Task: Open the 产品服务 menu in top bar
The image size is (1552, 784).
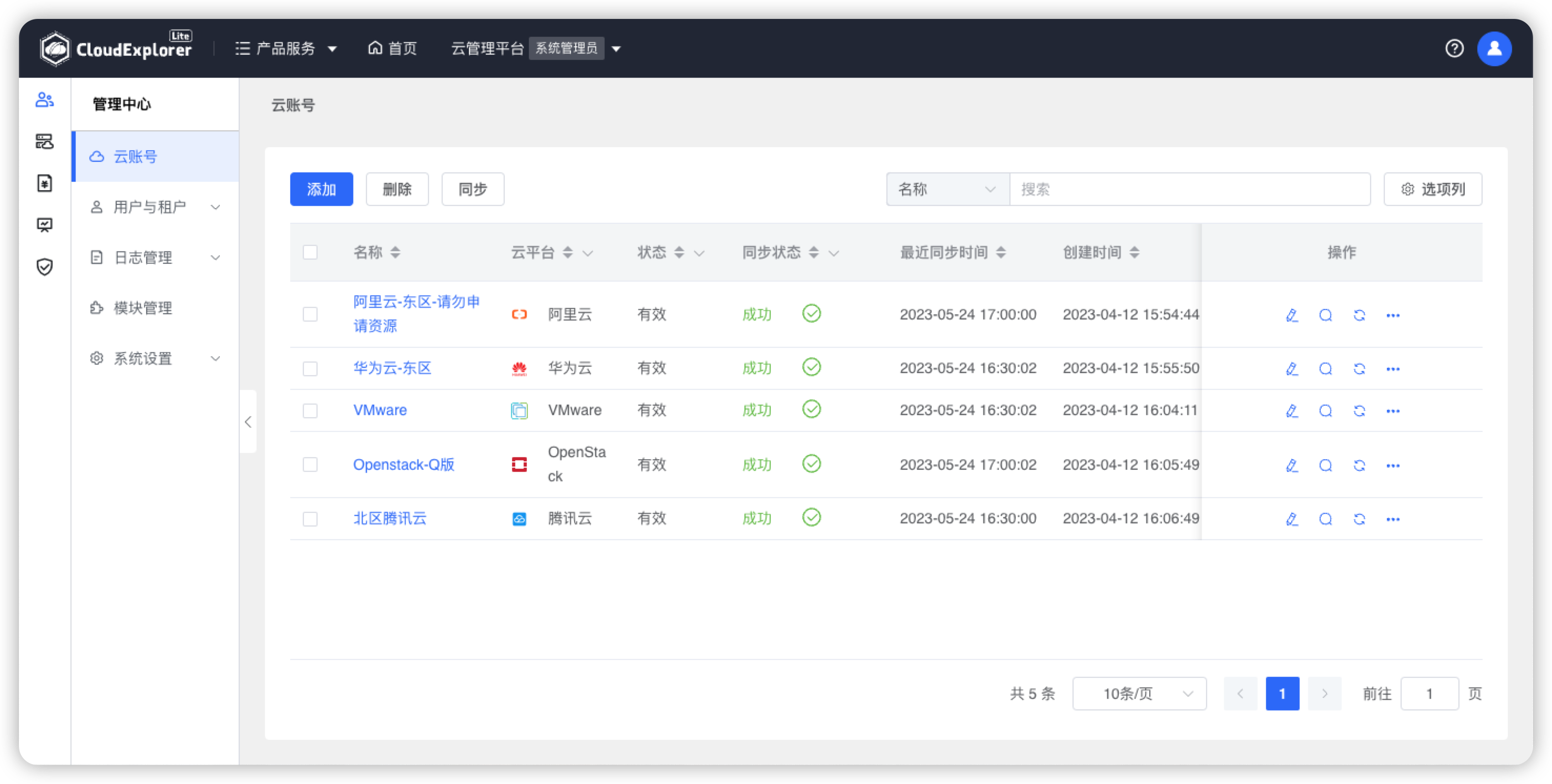Action: [286, 48]
